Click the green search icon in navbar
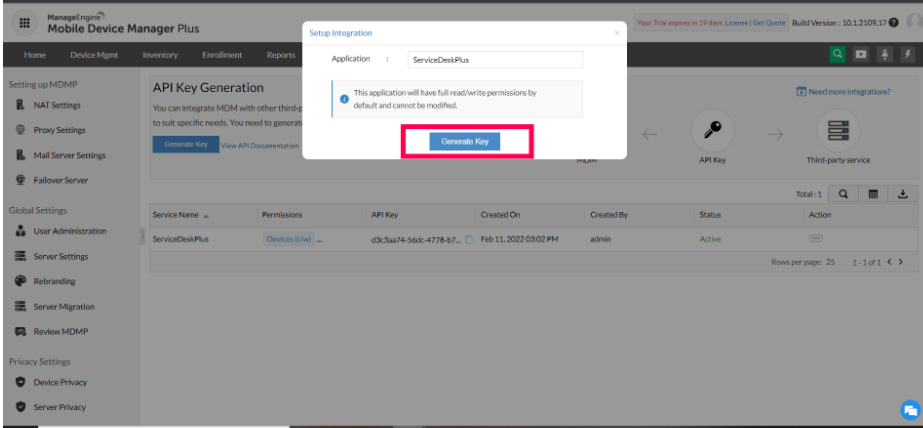Screen dimensions: 923x428 tap(837, 54)
